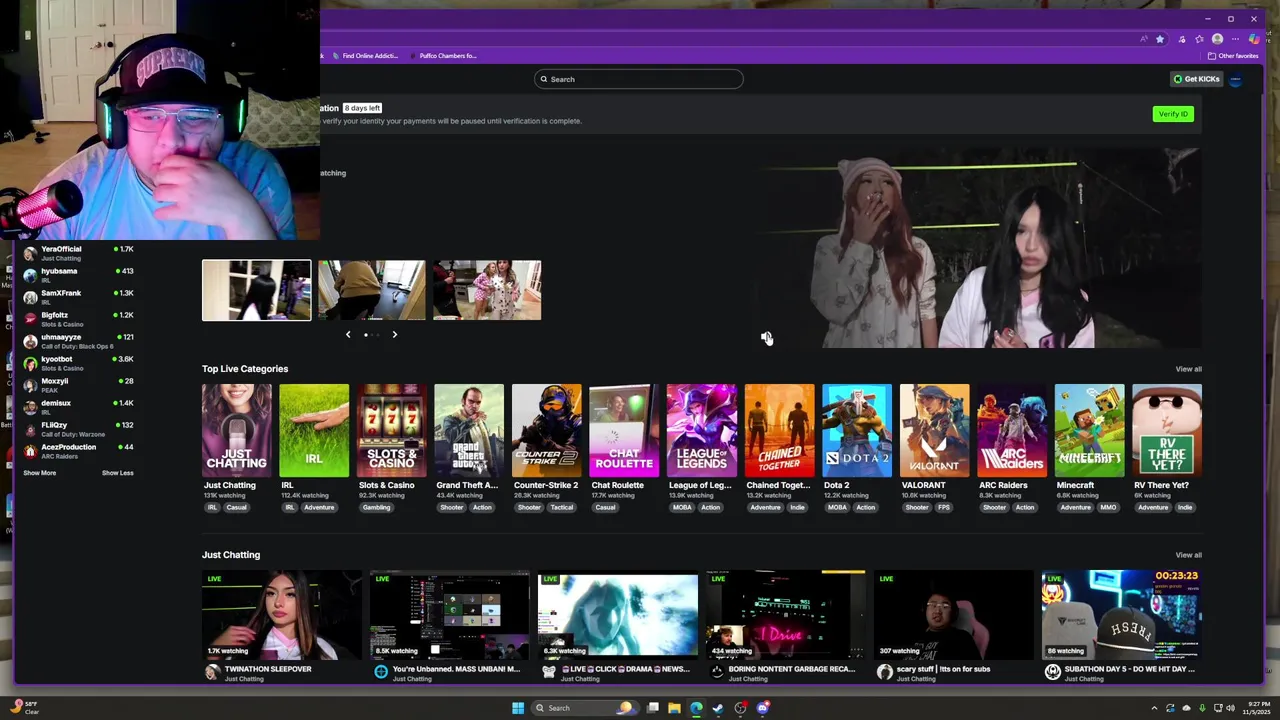
Task: Click the Kick search input field
Action: (x=638, y=79)
